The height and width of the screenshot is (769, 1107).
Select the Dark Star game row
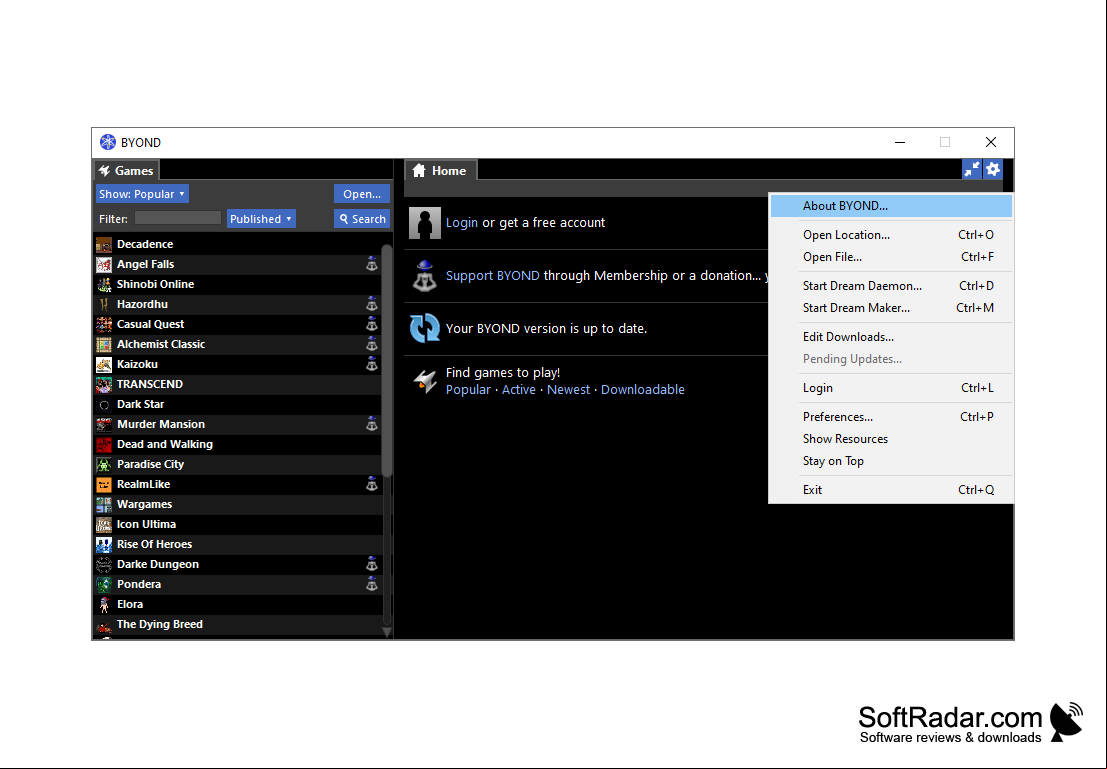[x=238, y=405]
